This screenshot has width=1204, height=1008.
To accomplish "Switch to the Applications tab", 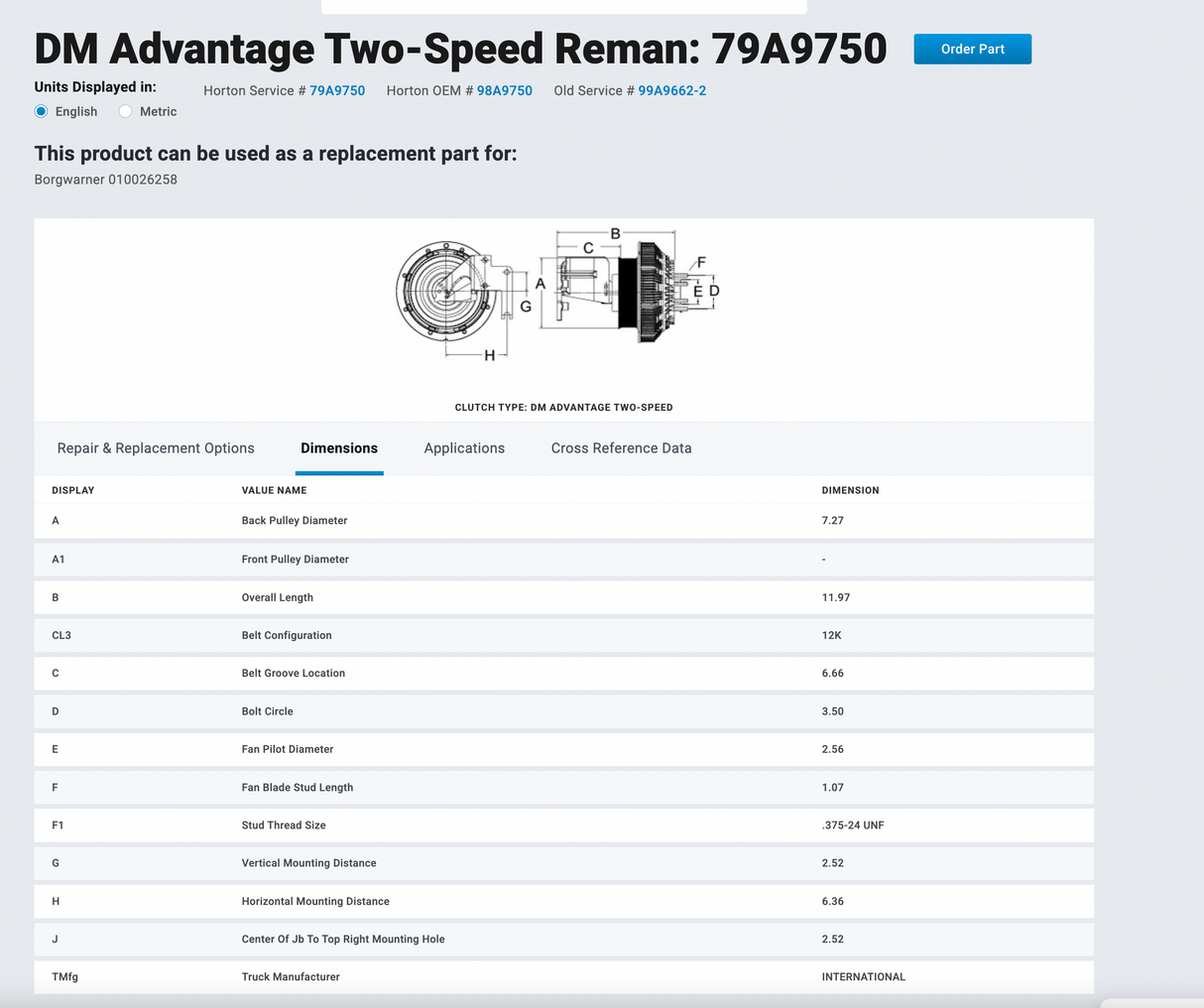I will 464,448.
